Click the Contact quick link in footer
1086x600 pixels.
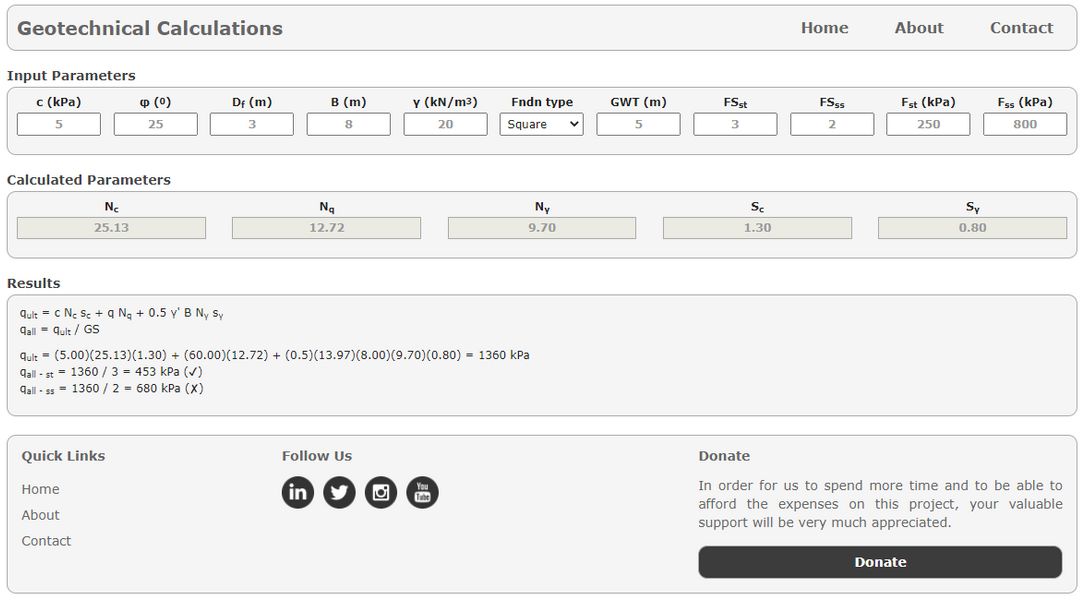[x=47, y=541]
